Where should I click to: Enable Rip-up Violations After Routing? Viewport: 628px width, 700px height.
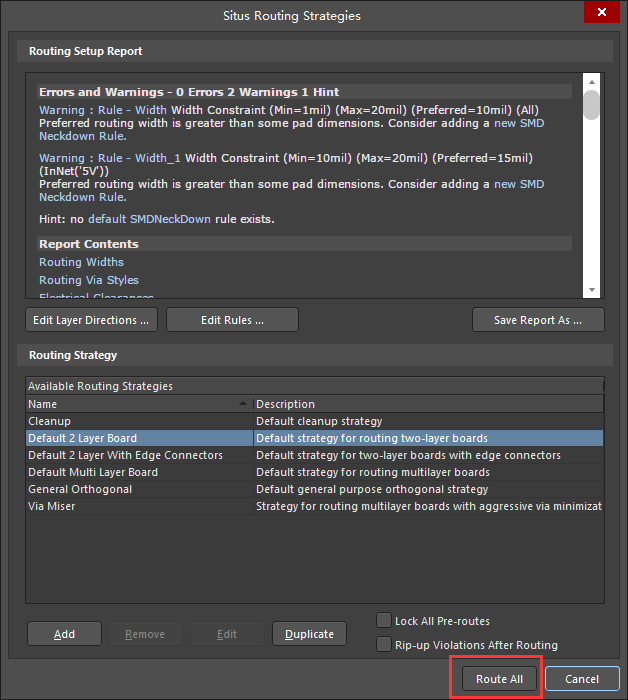click(384, 644)
